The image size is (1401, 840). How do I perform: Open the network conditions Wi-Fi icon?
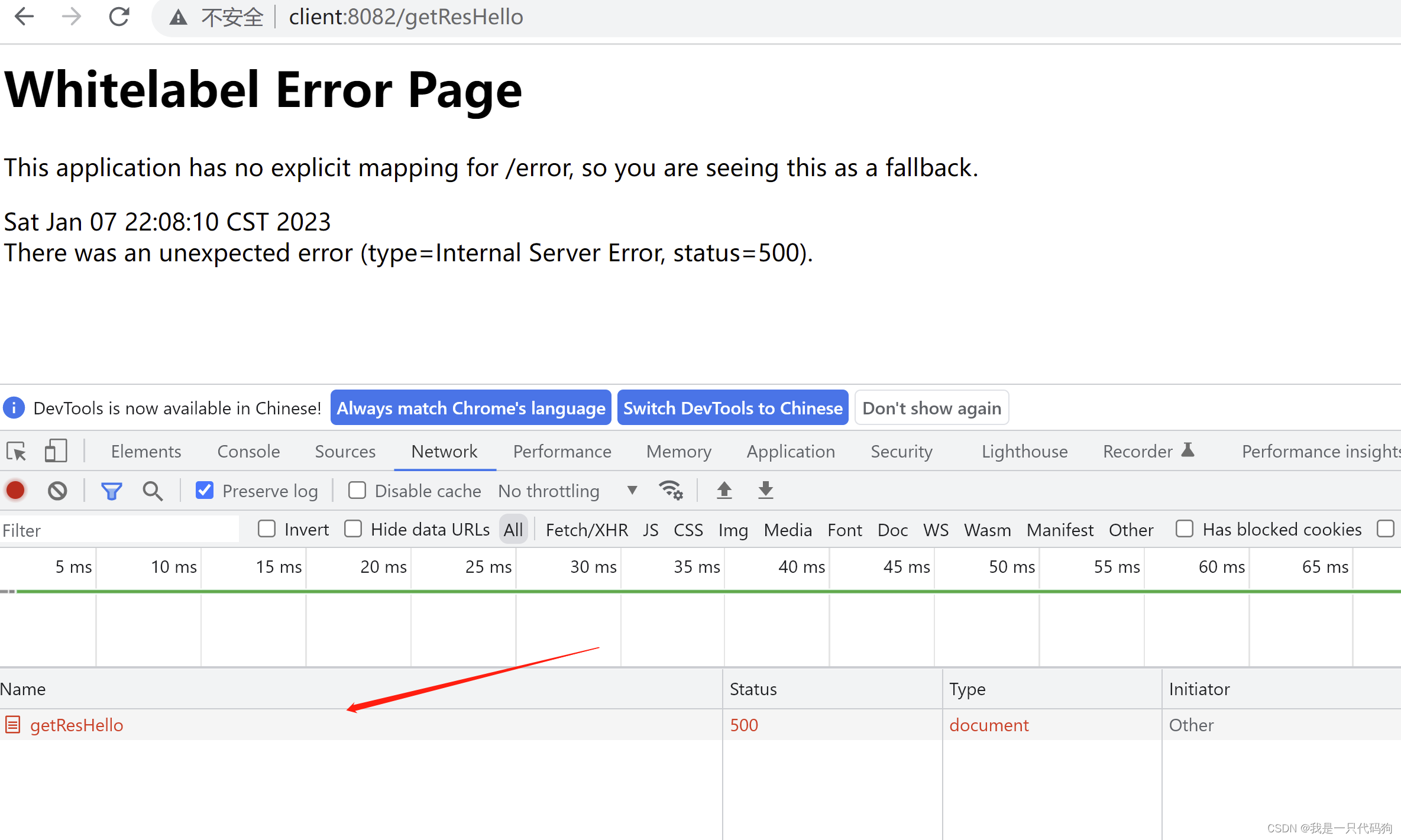(671, 490)
